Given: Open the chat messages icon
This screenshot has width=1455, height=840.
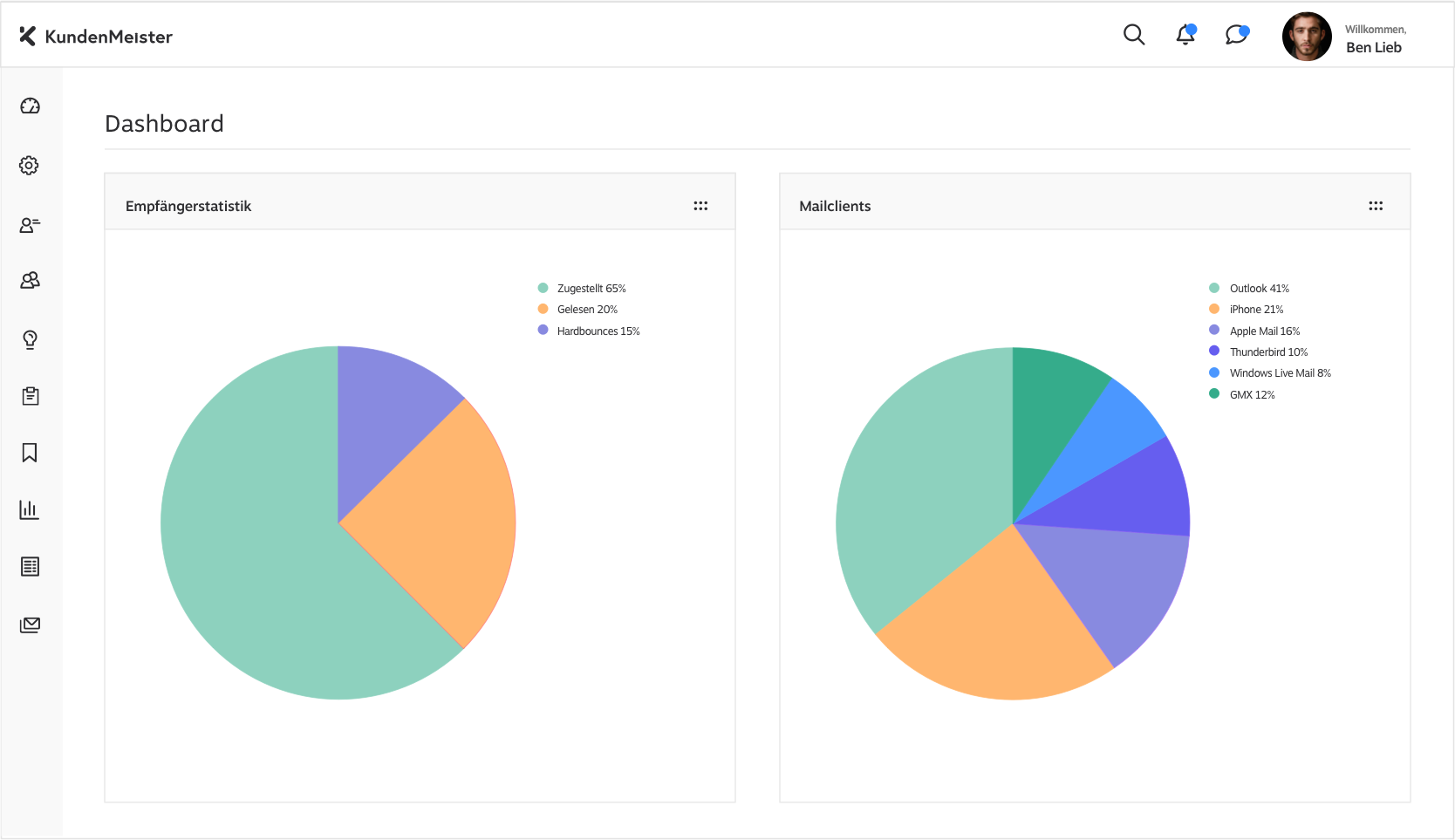Looking at the screenshot, I should click(1236, 35).
